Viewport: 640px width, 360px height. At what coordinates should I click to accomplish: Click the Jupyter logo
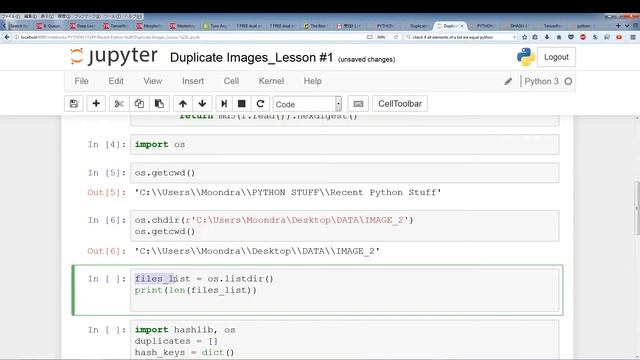click(x=113, y=56)
